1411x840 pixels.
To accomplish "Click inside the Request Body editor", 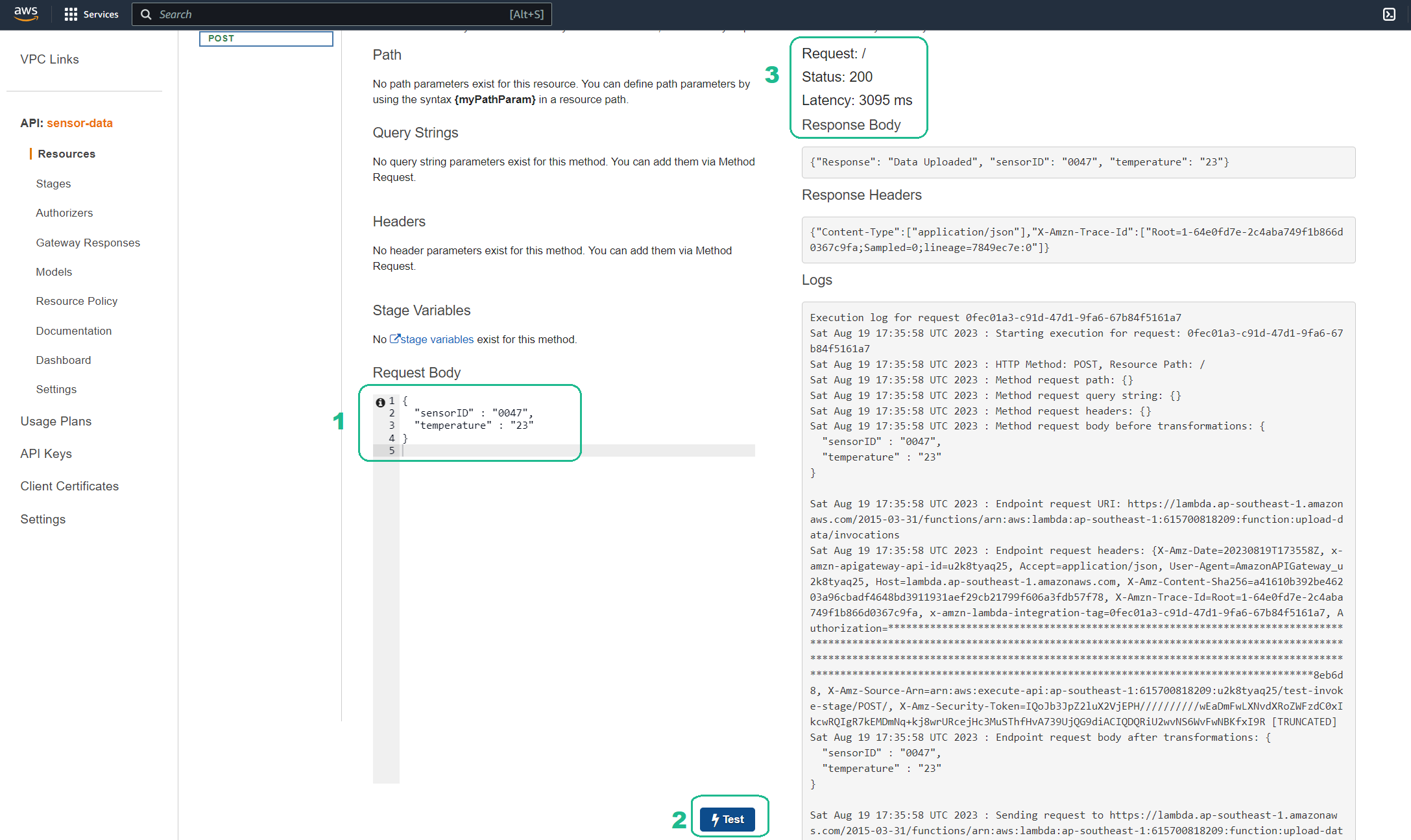I will tap(564, 588).
